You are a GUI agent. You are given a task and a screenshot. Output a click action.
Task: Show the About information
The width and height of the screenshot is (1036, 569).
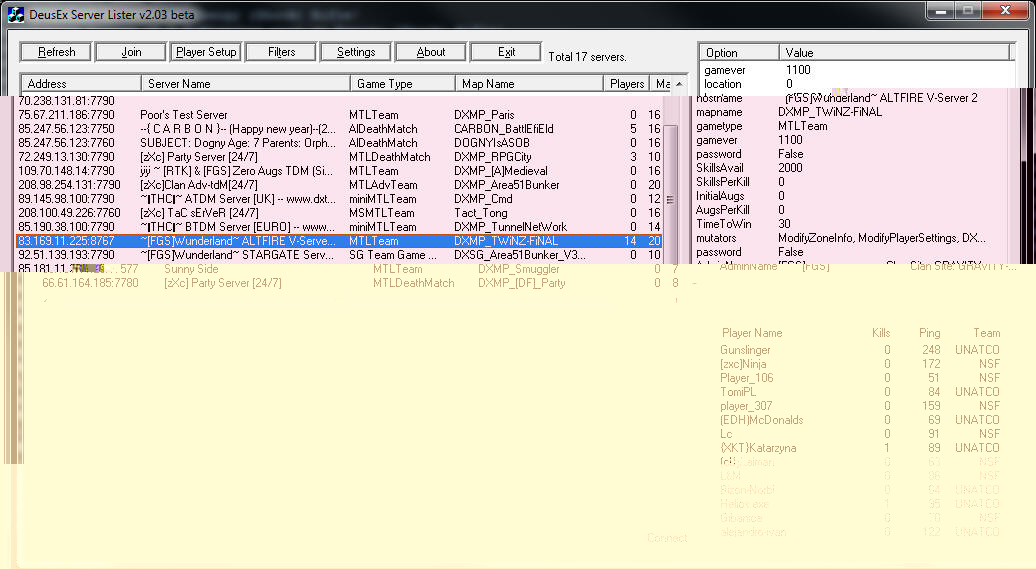[x=431, y=52]
